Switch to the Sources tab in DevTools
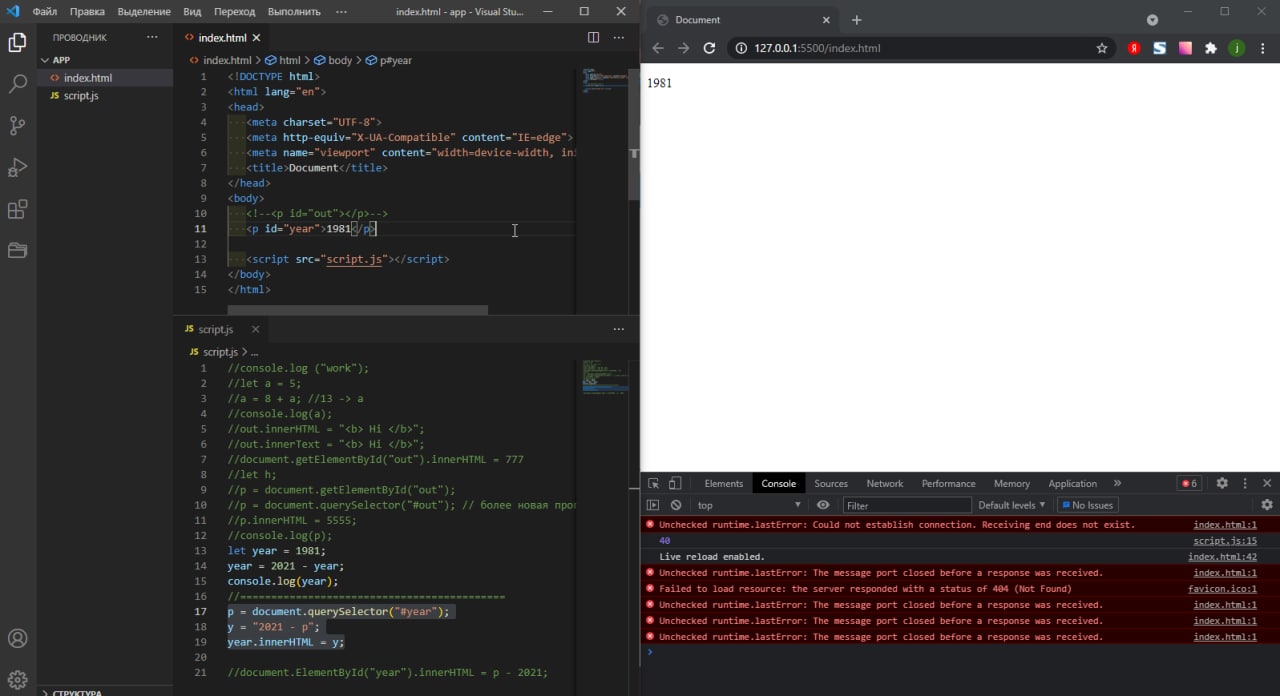 [831, 483]
